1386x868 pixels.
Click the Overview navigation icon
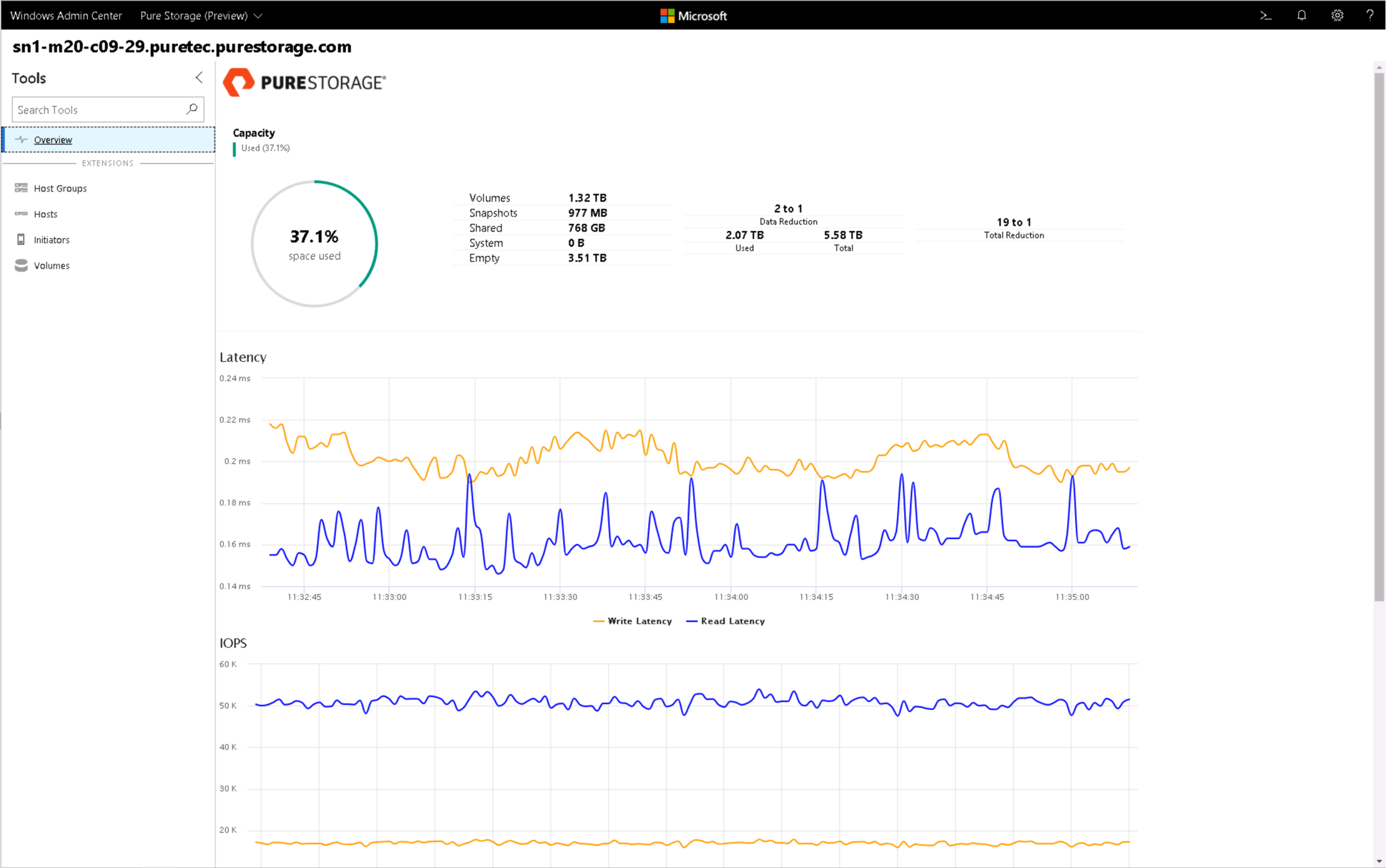click(20, 139)
